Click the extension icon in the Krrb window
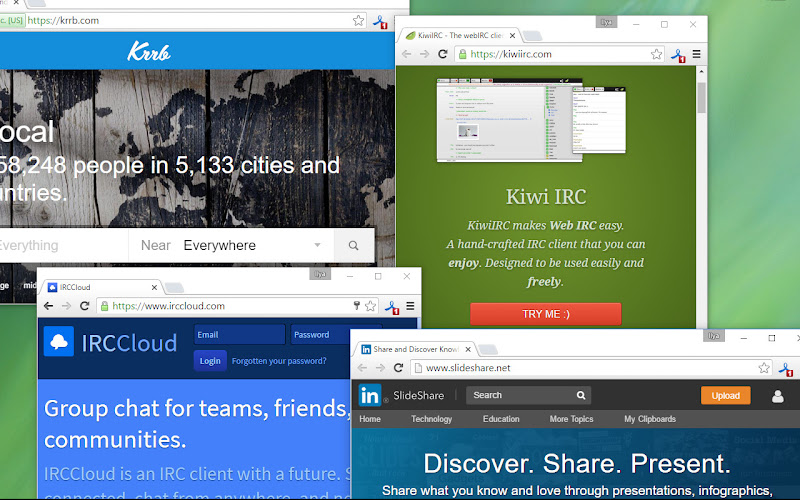Image resolution: width=800 pixels, height=500 pixels. click(x=380, y=22)
